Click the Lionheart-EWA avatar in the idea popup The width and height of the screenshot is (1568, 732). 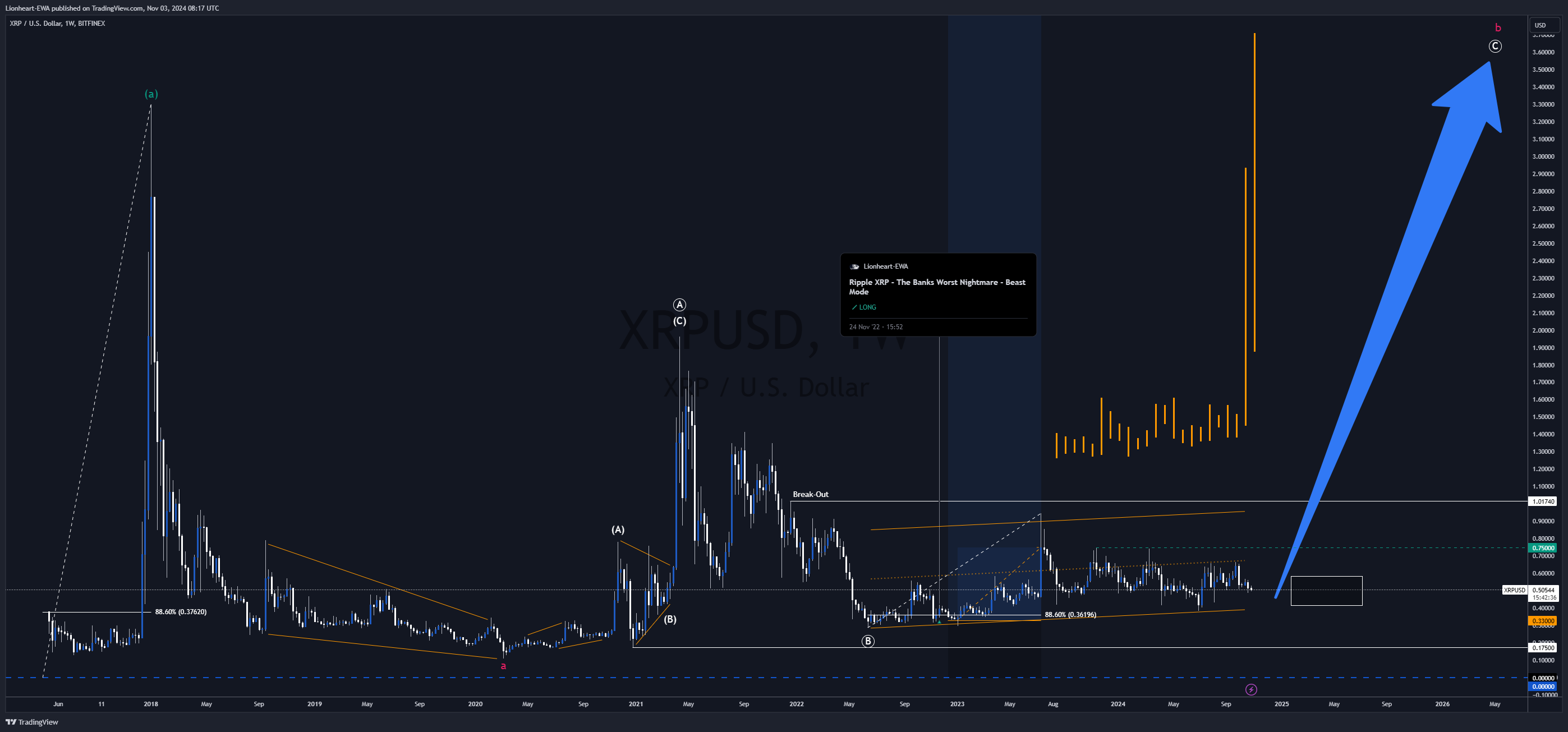[854, 266]
